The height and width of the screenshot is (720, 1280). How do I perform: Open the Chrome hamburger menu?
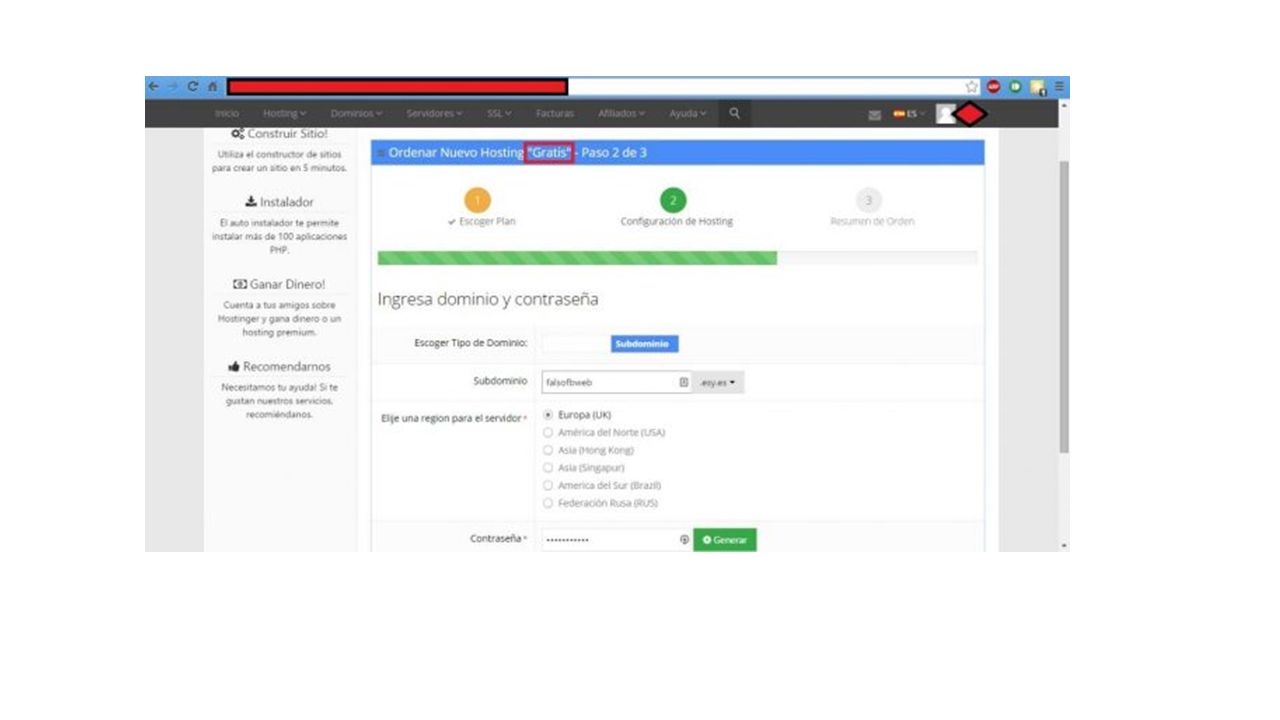coord(1059,87)
